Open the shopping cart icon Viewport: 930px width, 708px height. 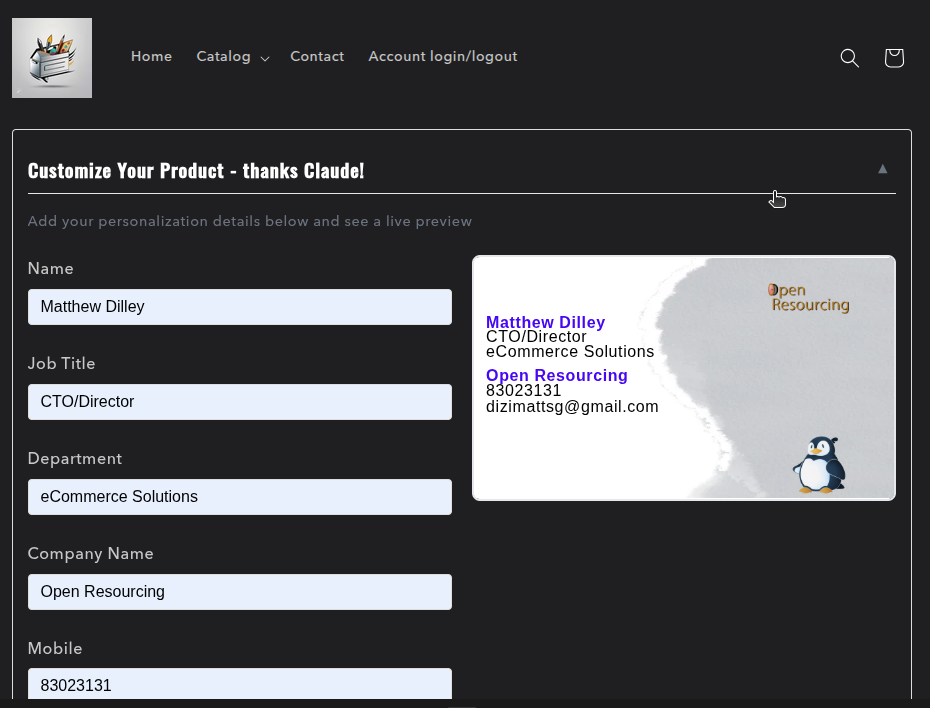point(894,58)
